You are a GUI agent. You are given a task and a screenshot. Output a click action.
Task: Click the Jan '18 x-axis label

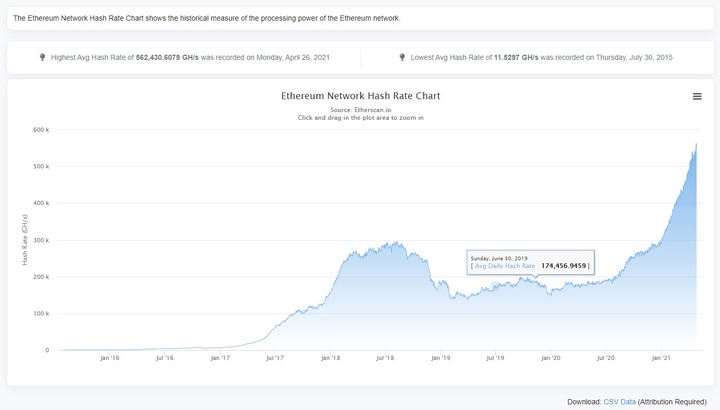pos(330,358)
